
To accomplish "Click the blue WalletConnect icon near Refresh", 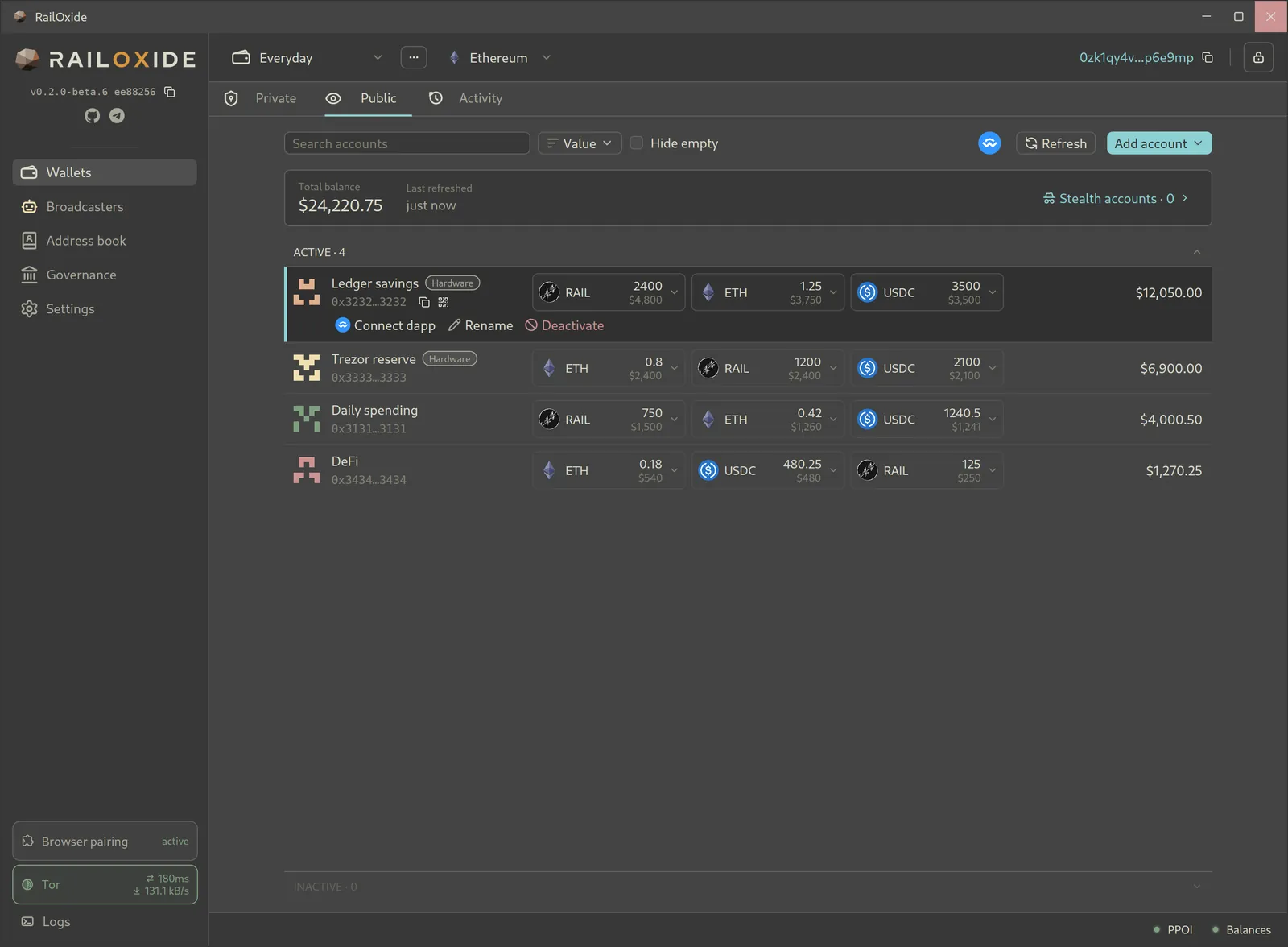I will 989,143.
